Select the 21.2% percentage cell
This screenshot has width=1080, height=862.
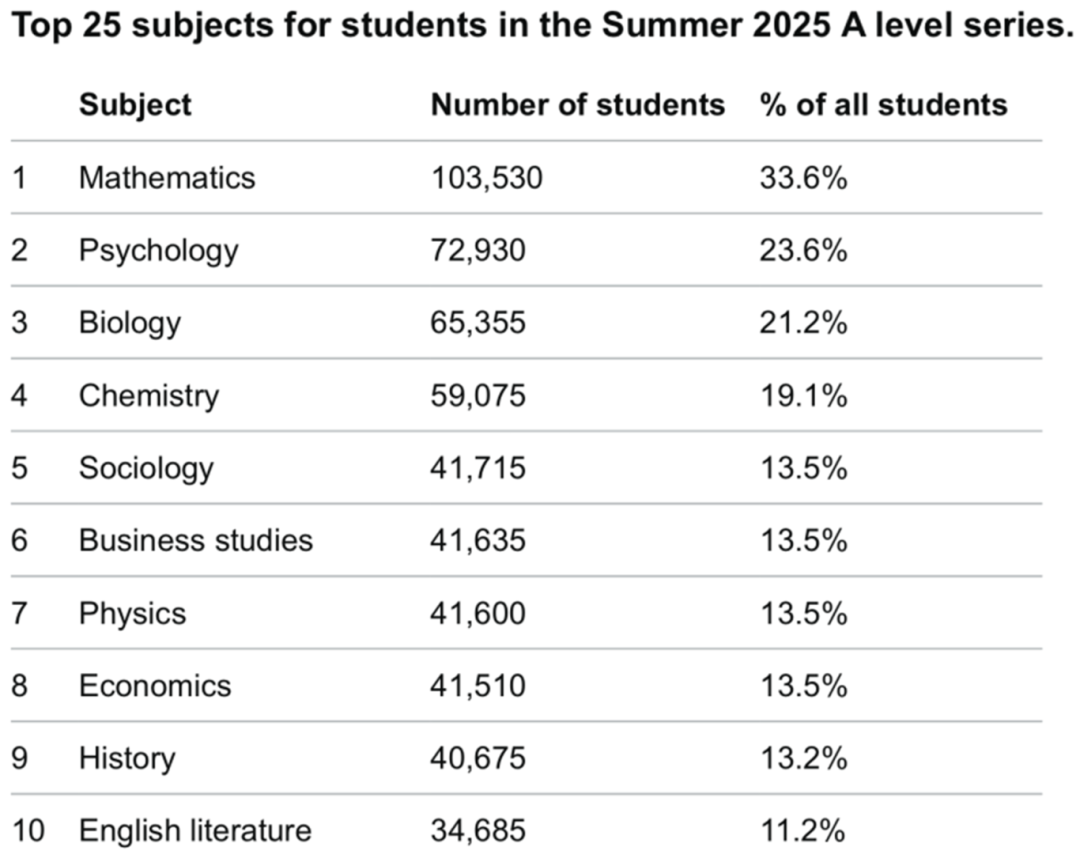click(x=803, y=323)
